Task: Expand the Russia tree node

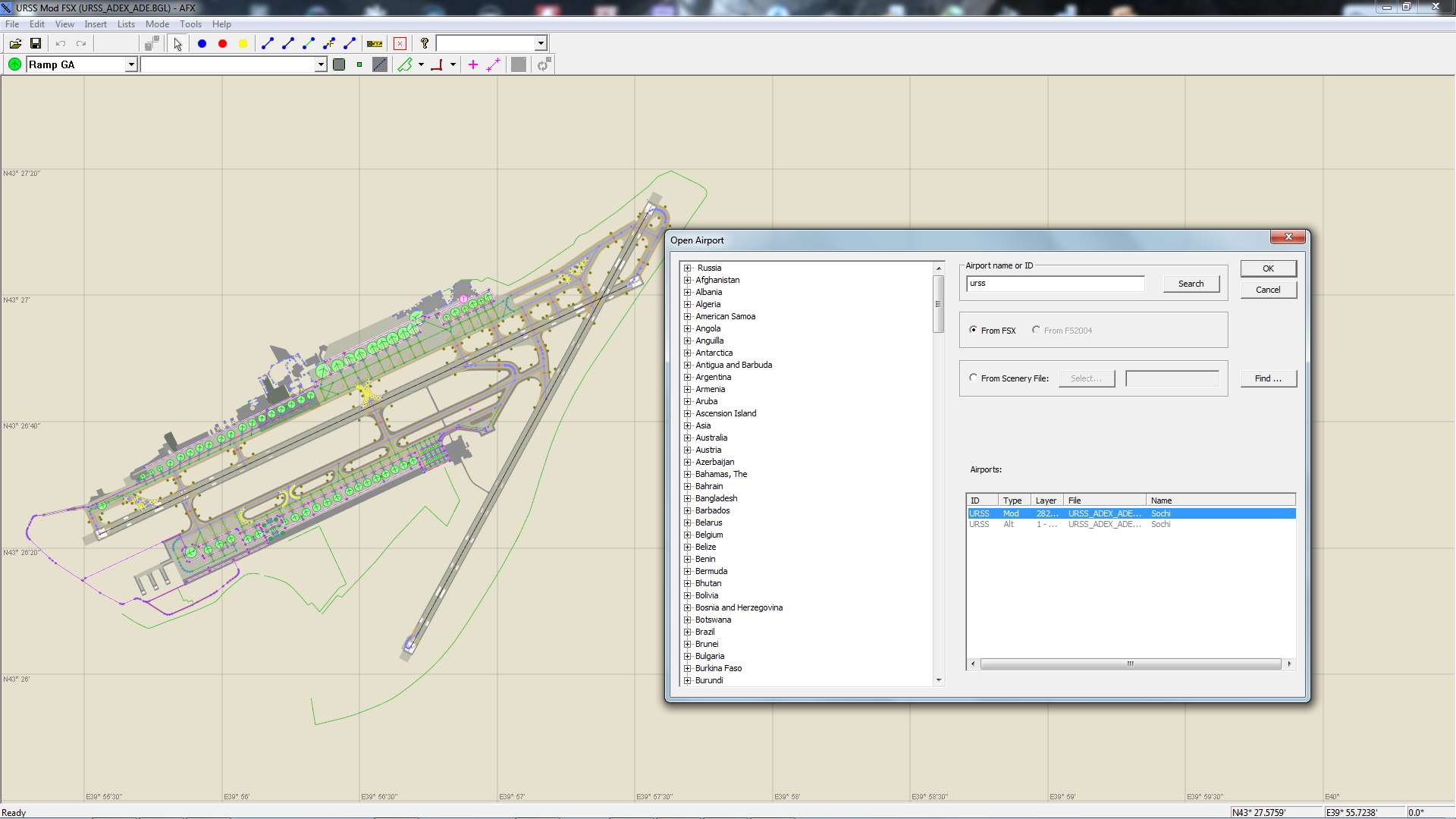Action: pyautogui.click(x=688, y=268)
